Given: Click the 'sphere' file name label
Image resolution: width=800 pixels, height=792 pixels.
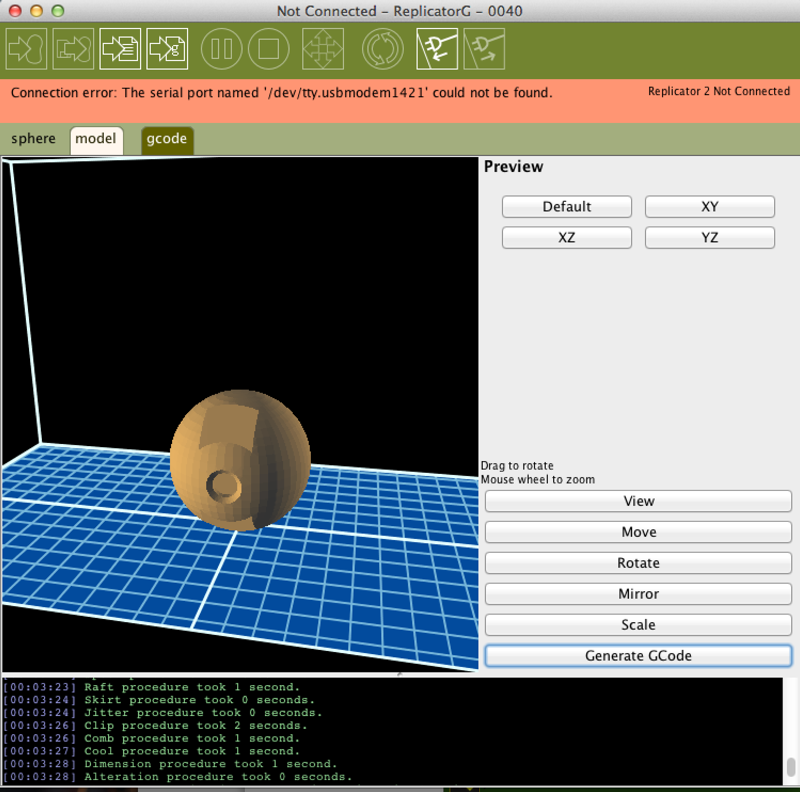Looking at the screenshot, I should pyautogui.click(x=33, y=139).
